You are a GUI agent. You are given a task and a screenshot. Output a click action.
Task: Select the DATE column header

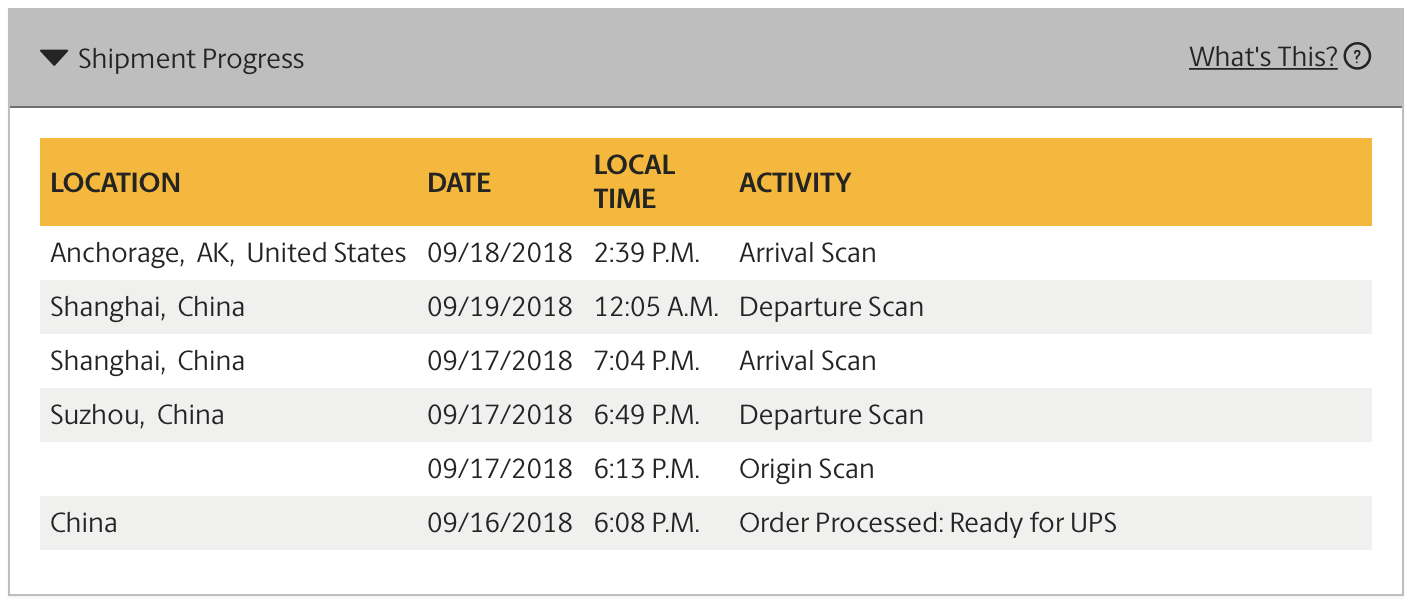click(459, 182)
